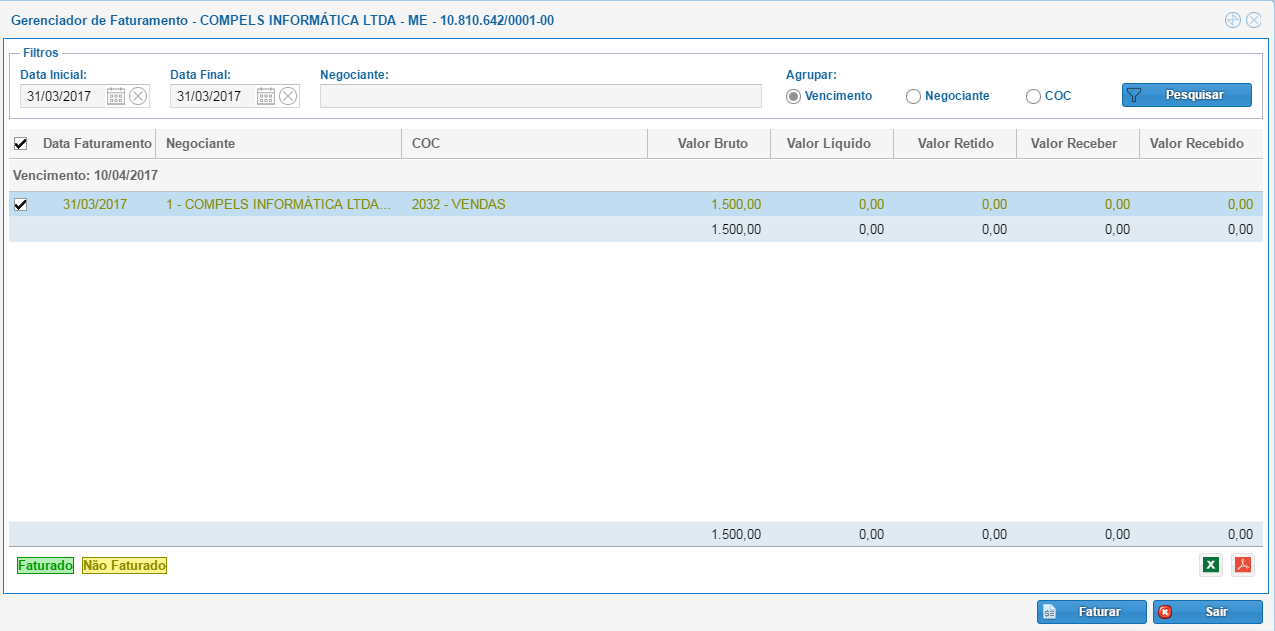Image resolution: width=1275 pixels, height=631 pixels.
Task: Sort by Valor Receber column header
Action: (x=1078, y=144)
